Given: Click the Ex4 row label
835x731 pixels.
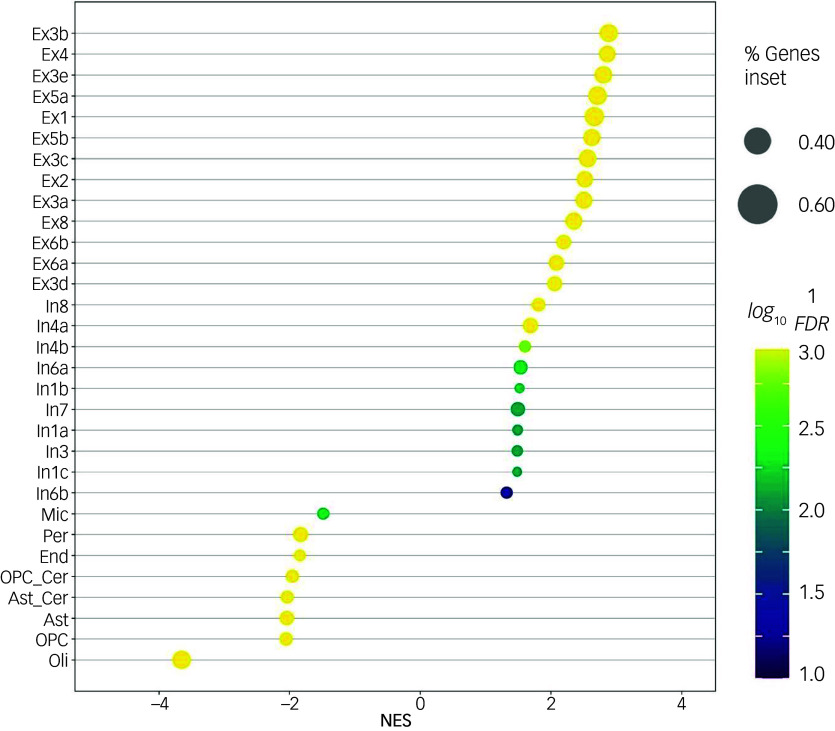Looking at the screenshot, I should [x=55, y=54].
